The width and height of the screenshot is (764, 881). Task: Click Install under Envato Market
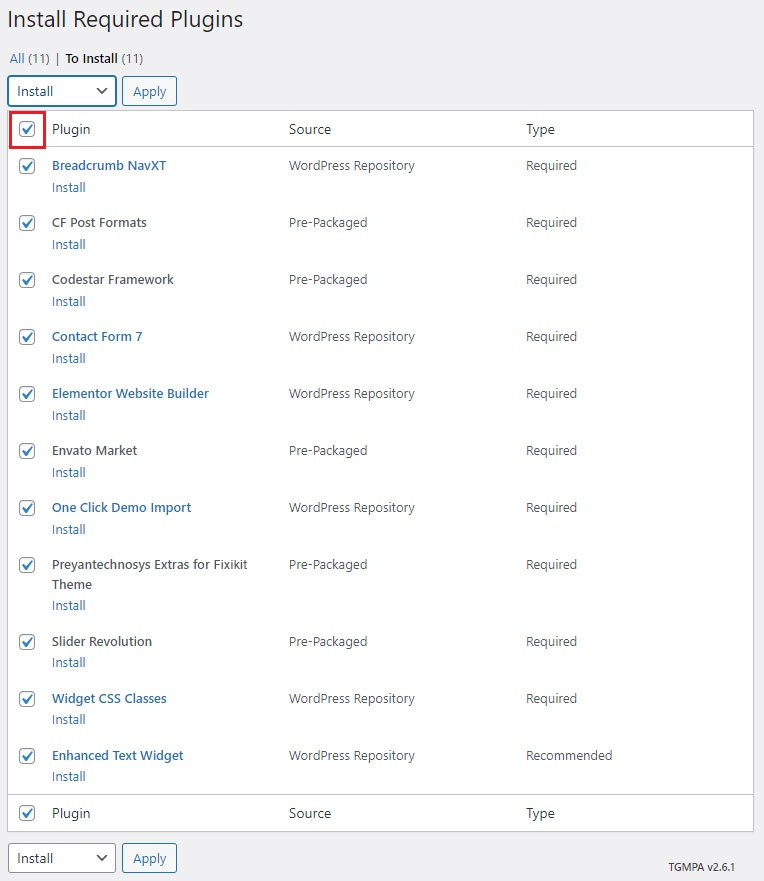pyautogui.click(x=69, y=473)
